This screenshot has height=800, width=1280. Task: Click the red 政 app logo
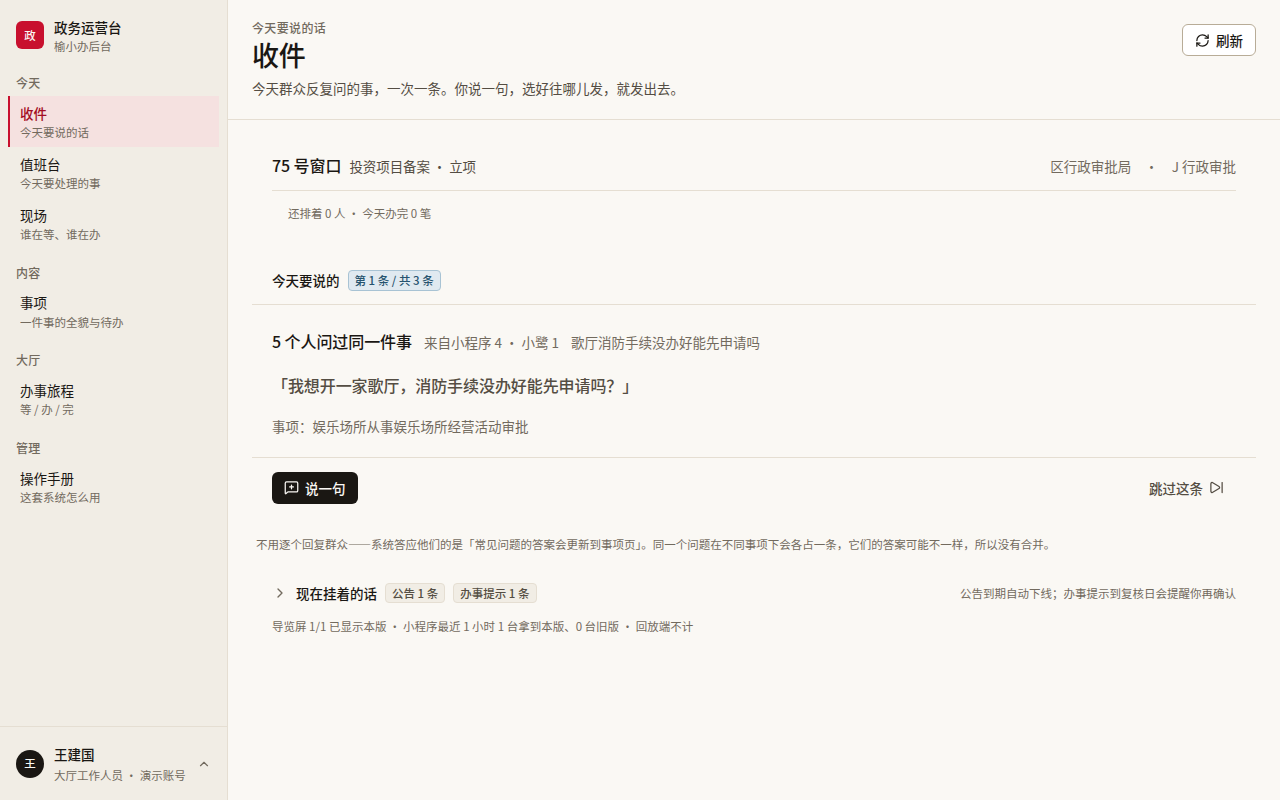(30, 35)
